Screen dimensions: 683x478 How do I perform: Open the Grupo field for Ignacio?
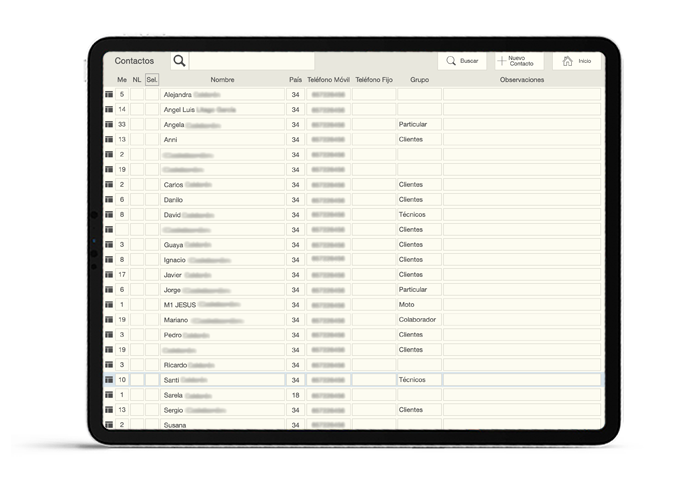[x=419, y=260]
